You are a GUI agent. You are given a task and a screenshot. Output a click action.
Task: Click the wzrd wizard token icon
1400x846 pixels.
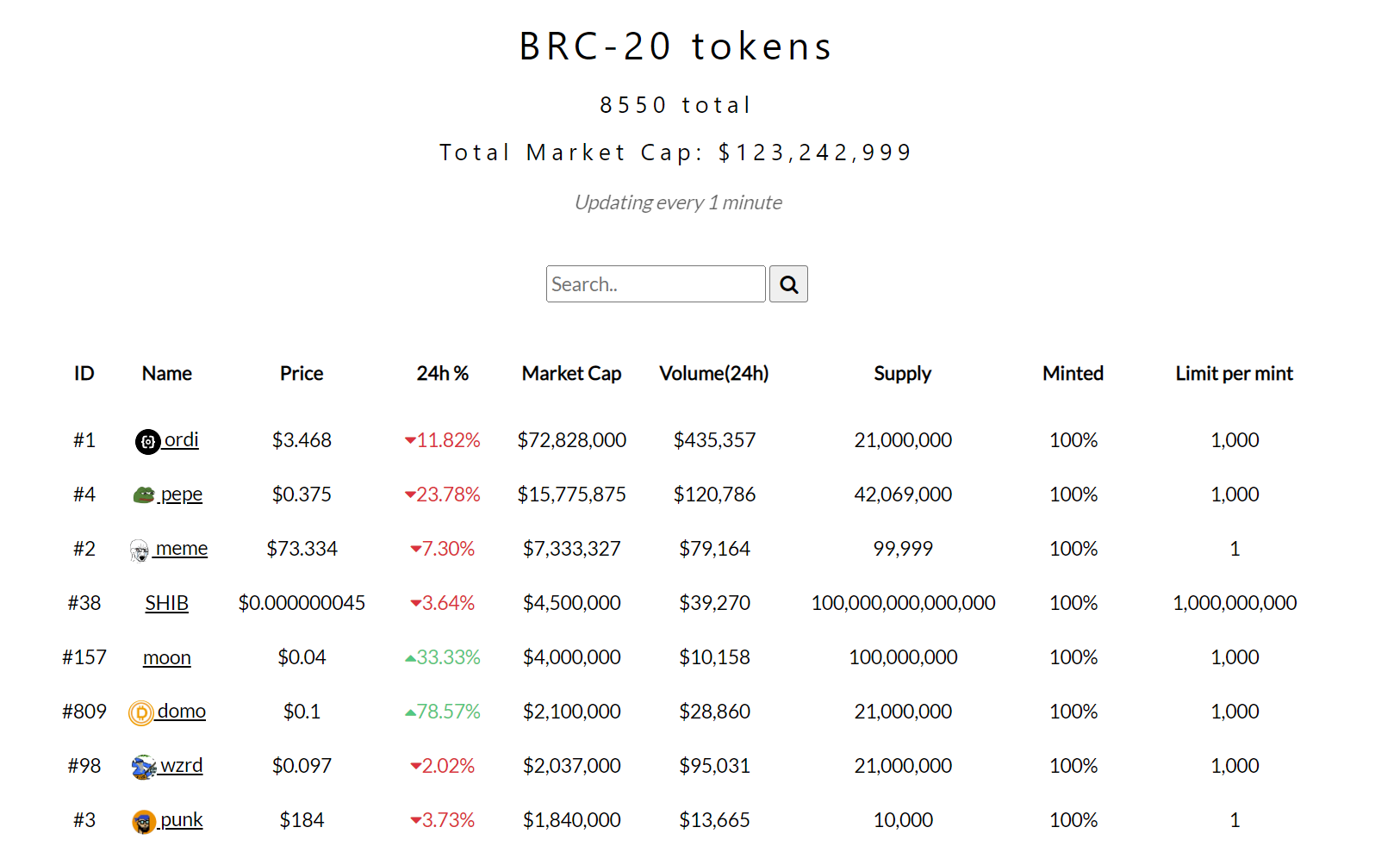click(x=144, y=767)
